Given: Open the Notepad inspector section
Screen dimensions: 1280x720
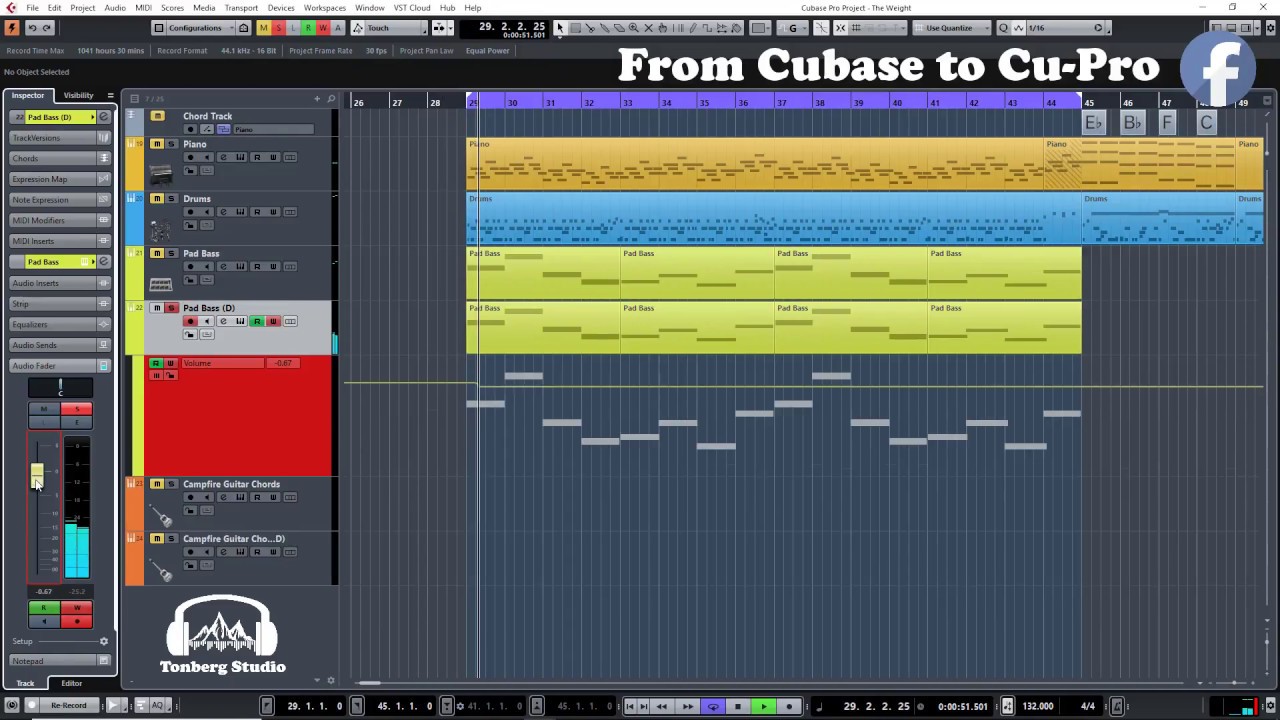Looking at the screenshot, I should pos(60,661).
